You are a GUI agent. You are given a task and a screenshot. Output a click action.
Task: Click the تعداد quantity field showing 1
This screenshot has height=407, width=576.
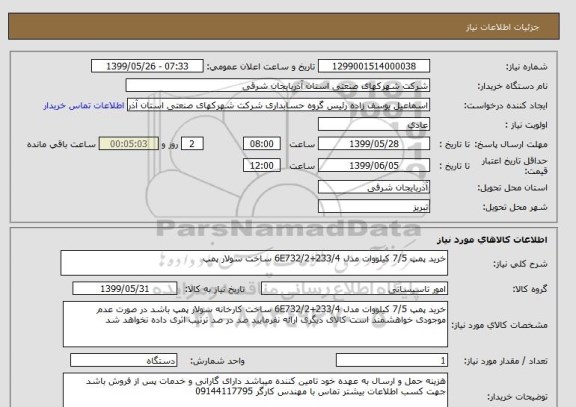[392, 360]
